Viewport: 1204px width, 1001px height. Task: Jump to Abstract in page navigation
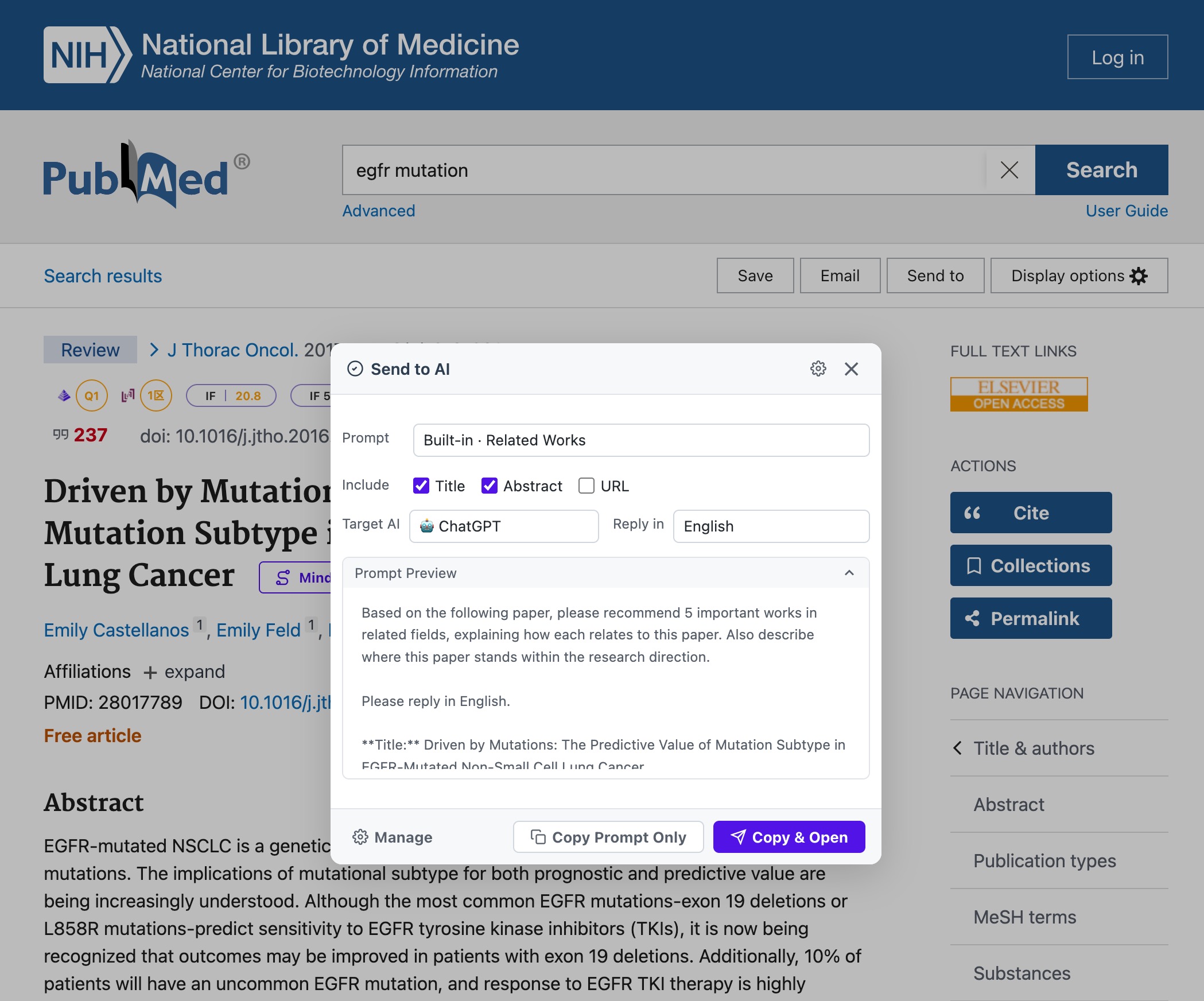(1008, 805)
